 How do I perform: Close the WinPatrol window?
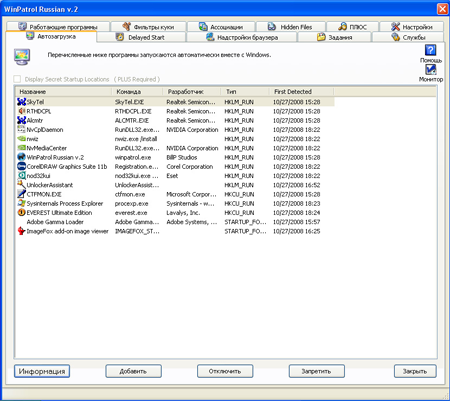coord(442,9)
